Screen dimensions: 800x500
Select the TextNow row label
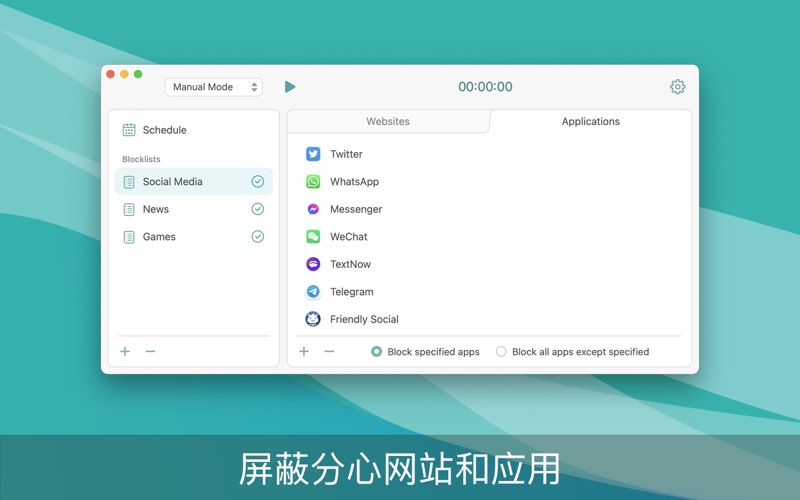[351, 264]
